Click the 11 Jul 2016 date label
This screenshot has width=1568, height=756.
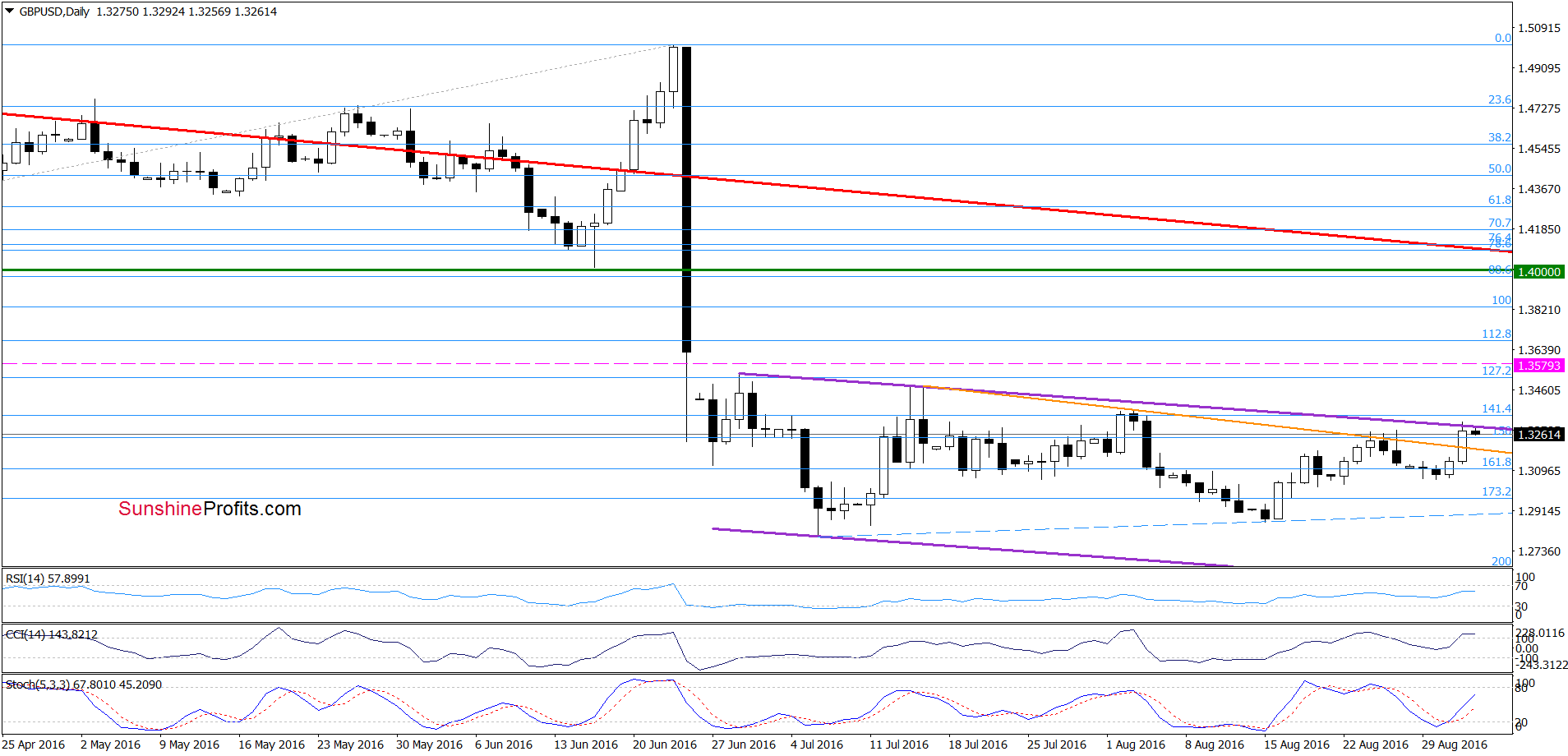pos(899,744)
